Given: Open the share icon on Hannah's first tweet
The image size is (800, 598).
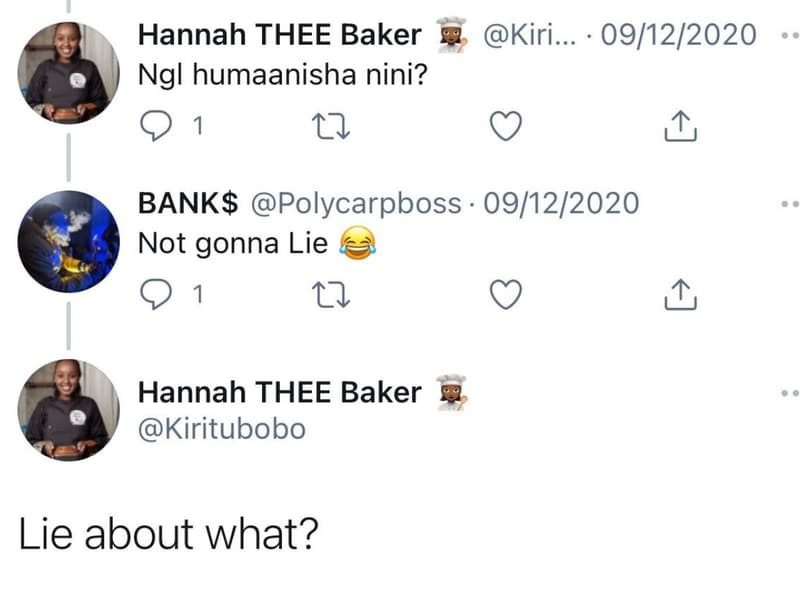Looking at the screenshot, I should click(681, 126).
